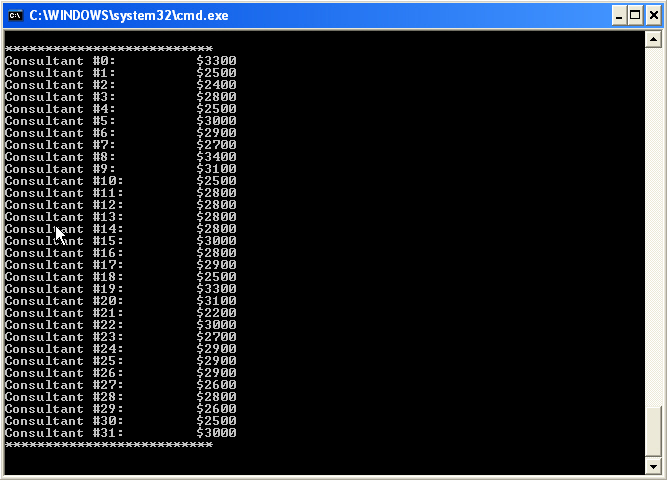Click the text 'Consultant #3:'
The height and width of the screenshot is (480, 667).
[60, 97]
